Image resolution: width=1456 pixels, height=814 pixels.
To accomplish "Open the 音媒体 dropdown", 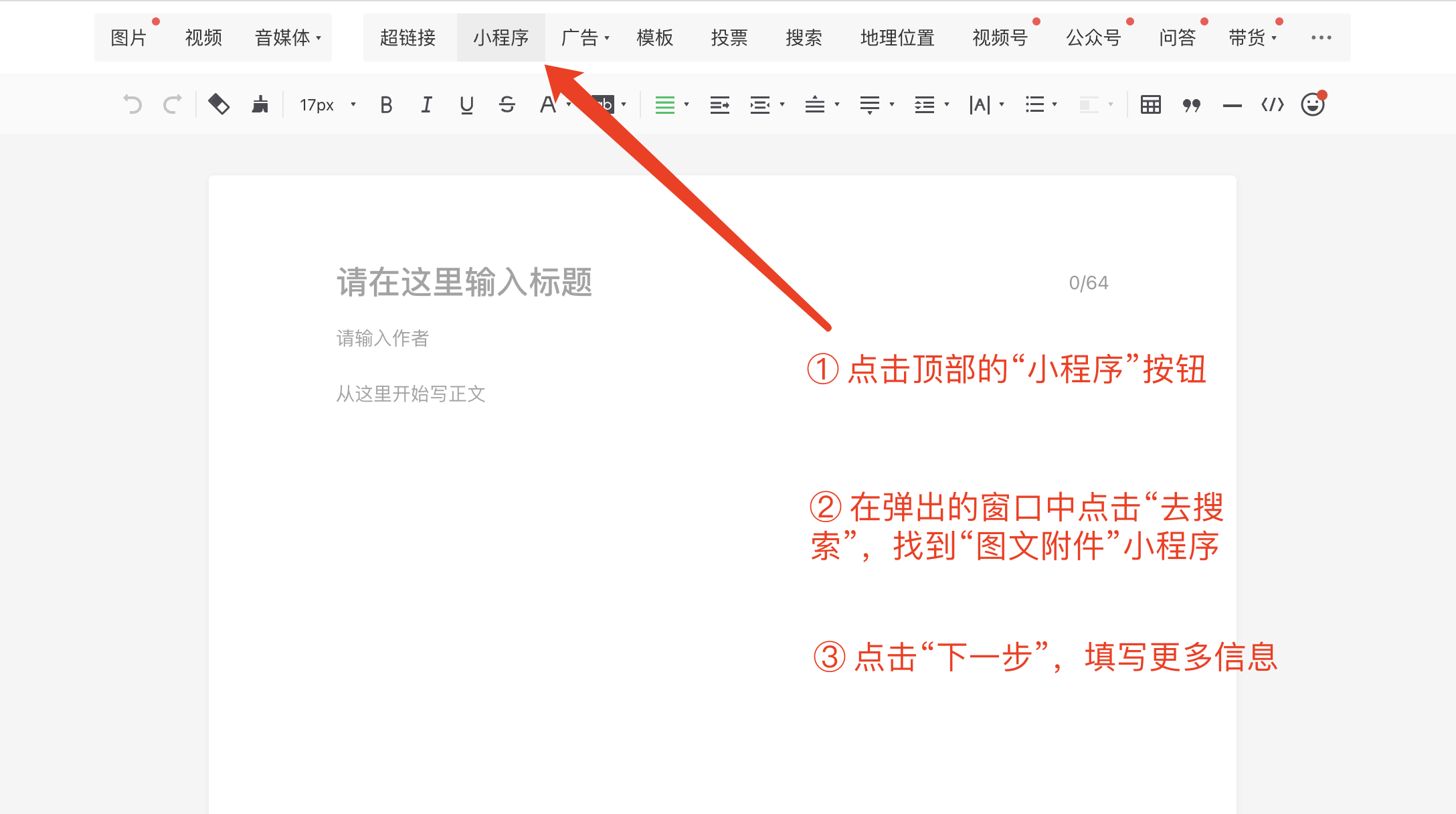I will [288, 37].
